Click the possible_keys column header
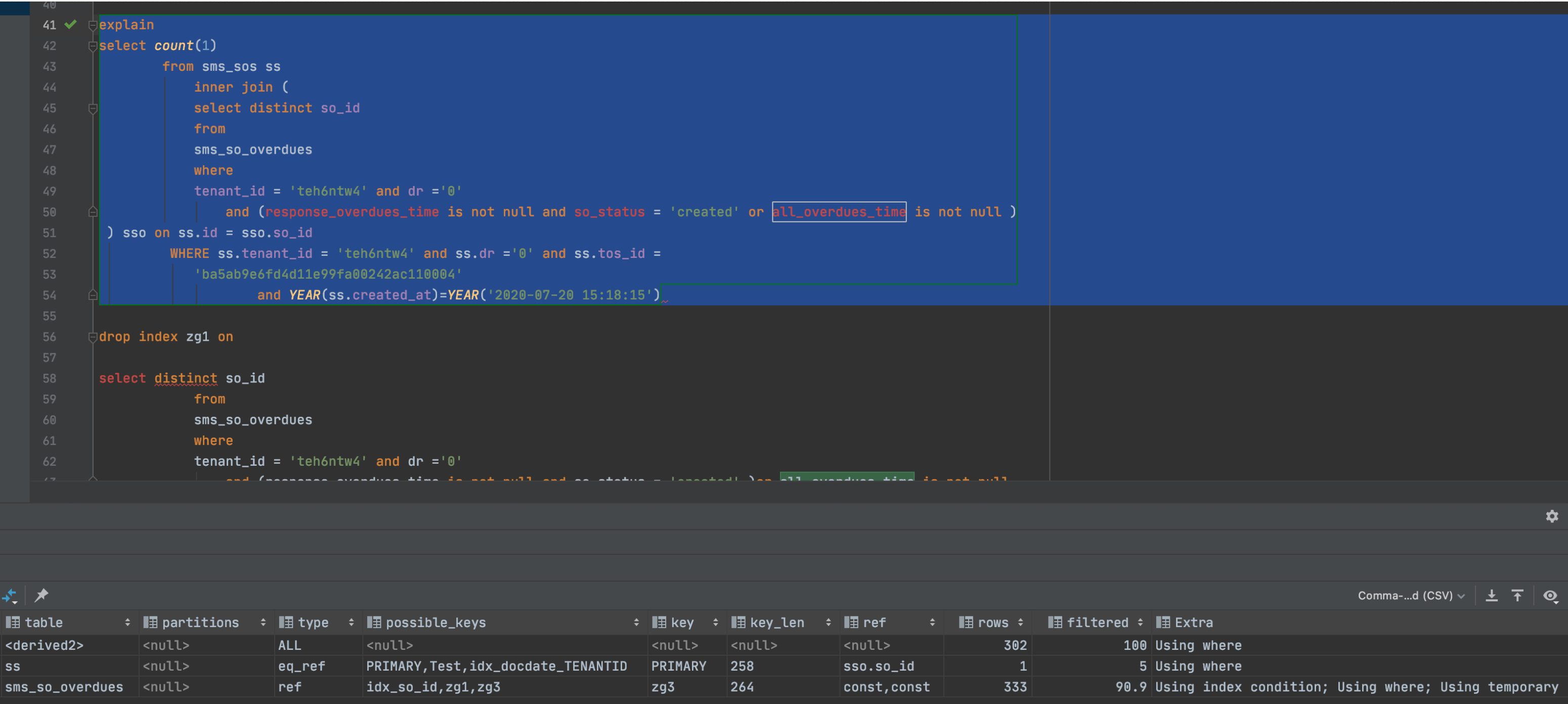 click(x=435, y=623)
